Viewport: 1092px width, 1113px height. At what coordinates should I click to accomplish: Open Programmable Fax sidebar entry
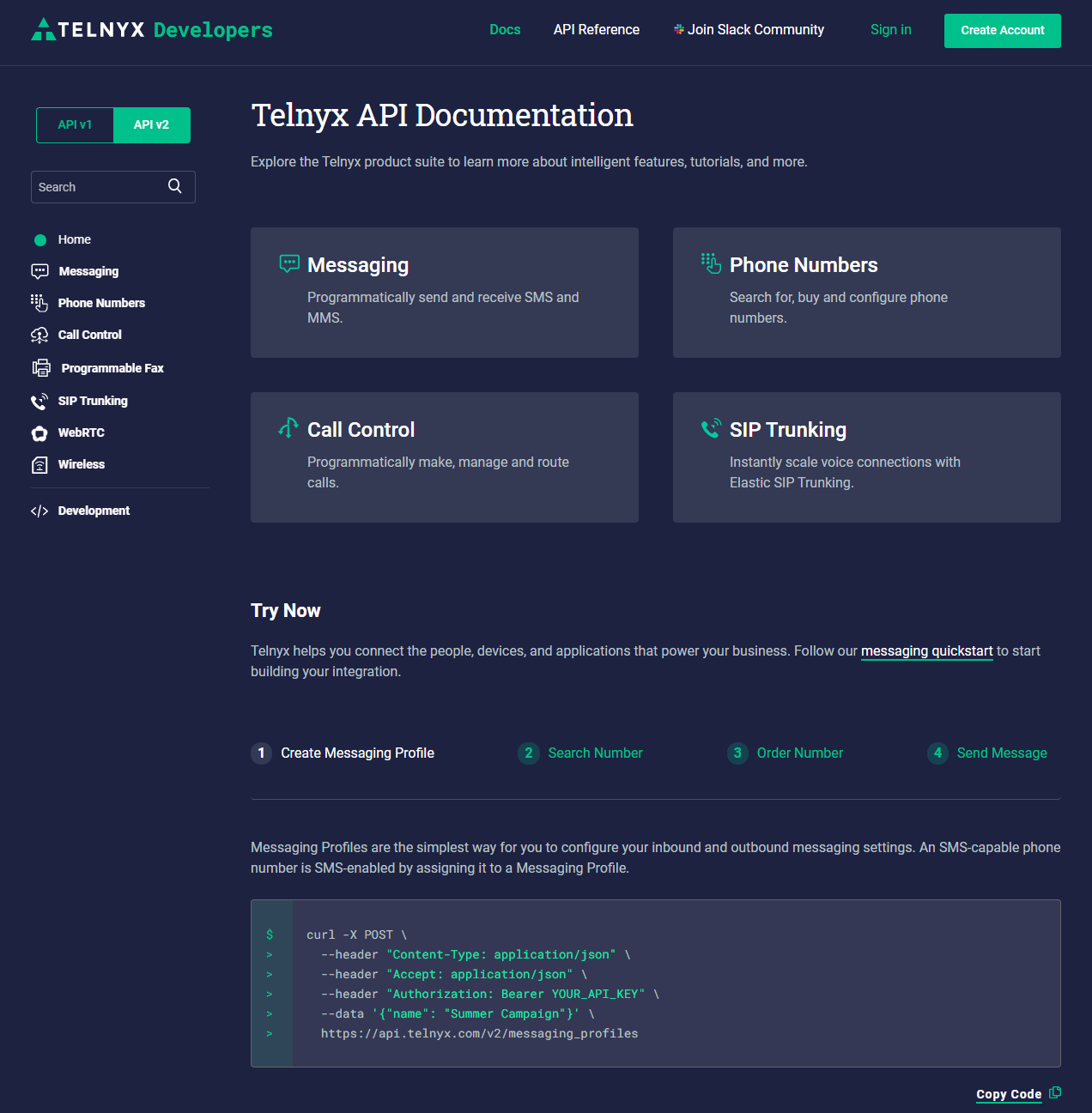point(112,368)
